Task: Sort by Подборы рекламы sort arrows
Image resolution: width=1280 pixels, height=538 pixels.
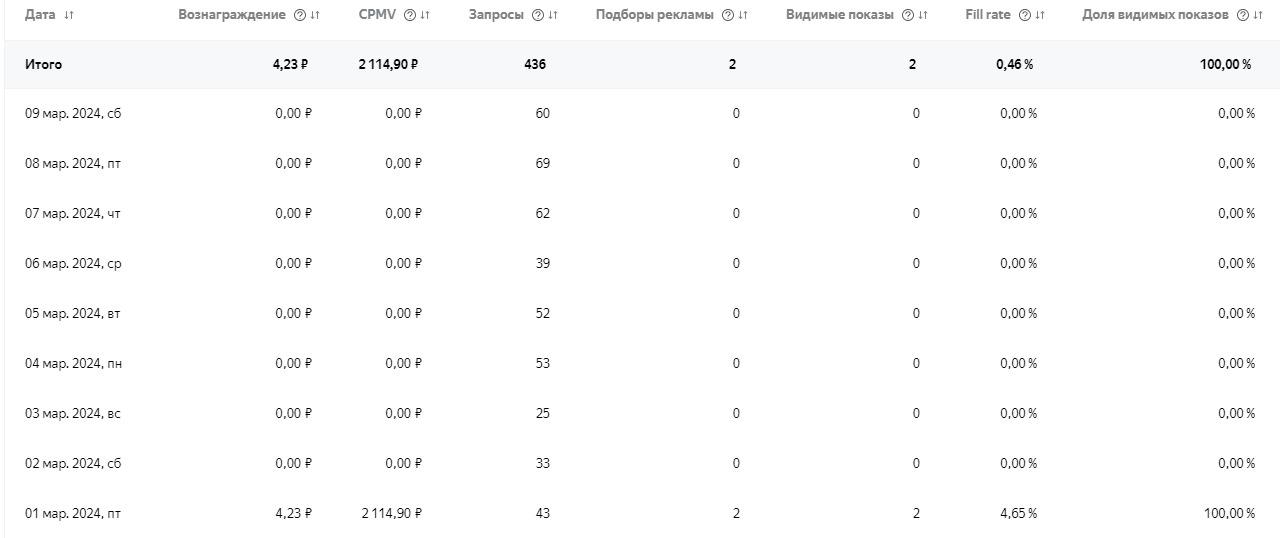Action: [x=743, y=15]
